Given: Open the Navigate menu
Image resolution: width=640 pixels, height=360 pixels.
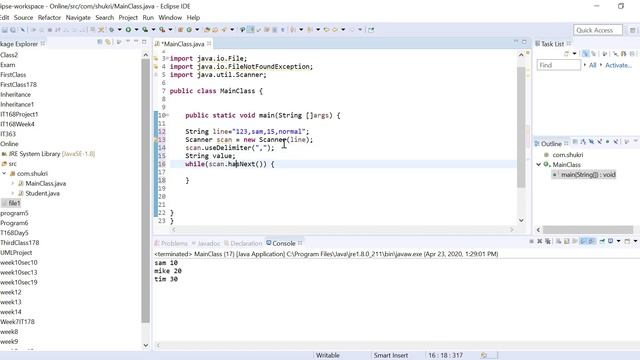Looking at the screenshot, I should 78,18.
